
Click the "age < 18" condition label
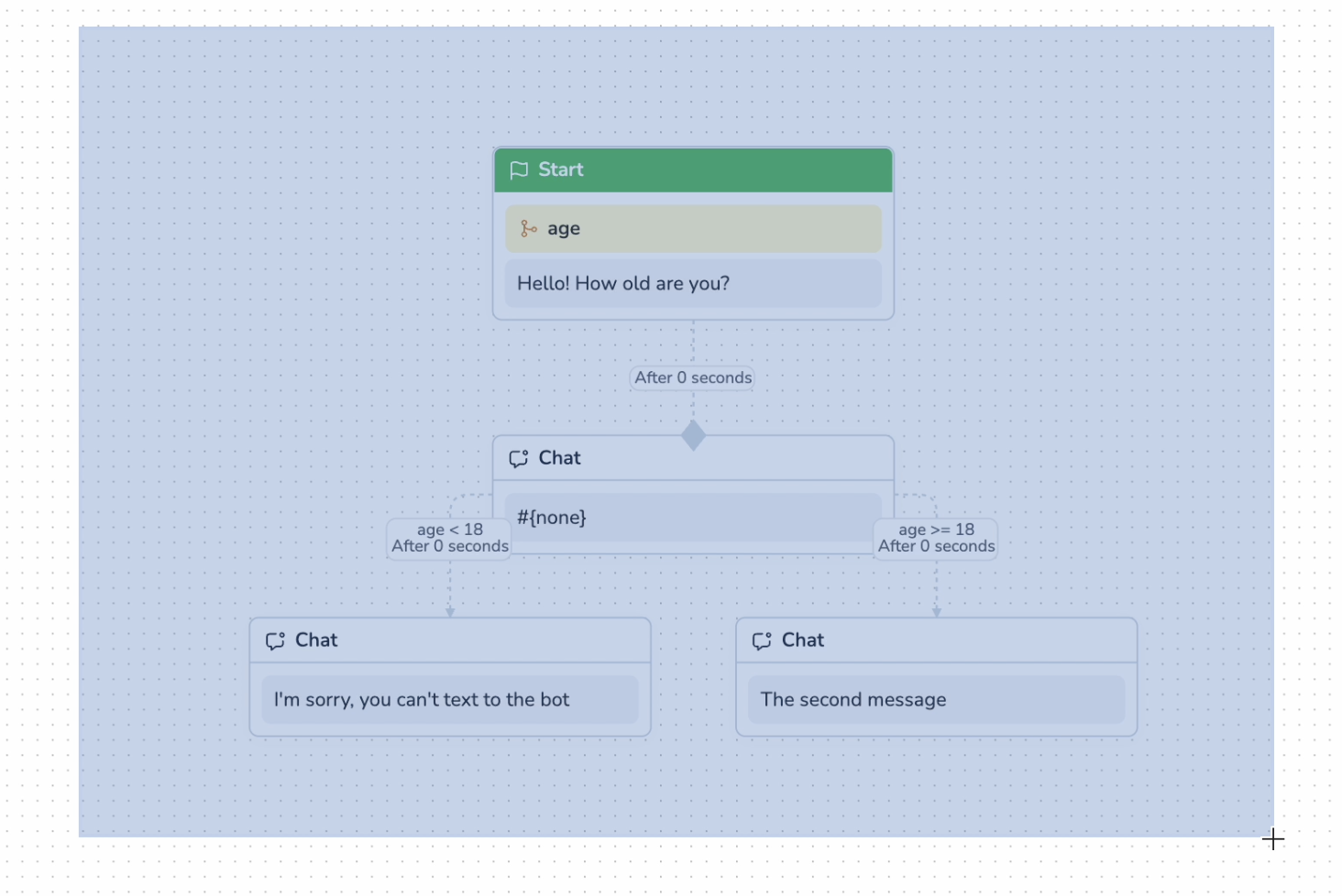click(x=449, y=530)
